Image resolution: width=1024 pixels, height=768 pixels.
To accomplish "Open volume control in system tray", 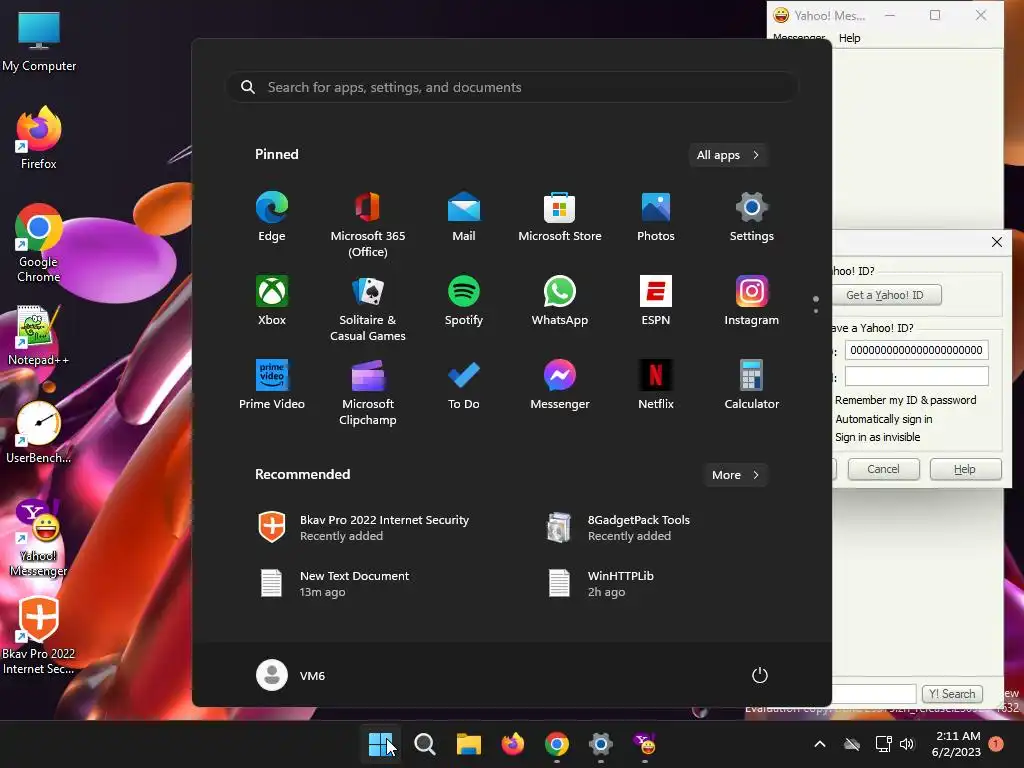I will tap(907, 744).
